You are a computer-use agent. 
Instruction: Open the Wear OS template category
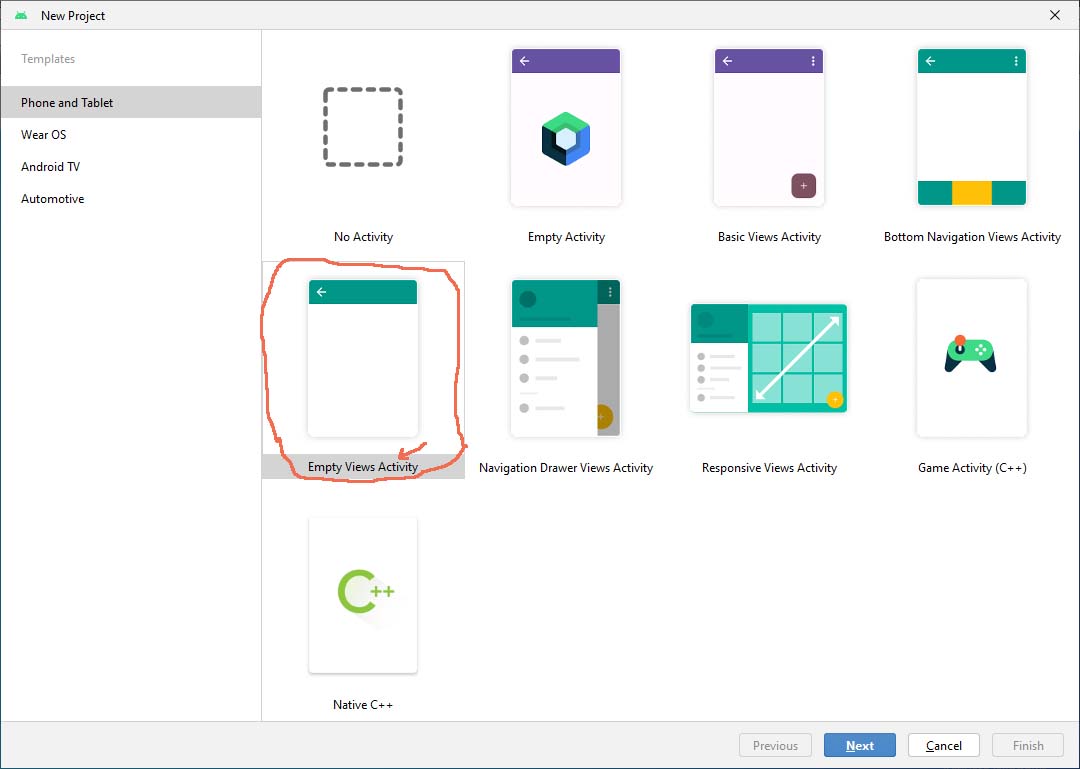point(44,135)
